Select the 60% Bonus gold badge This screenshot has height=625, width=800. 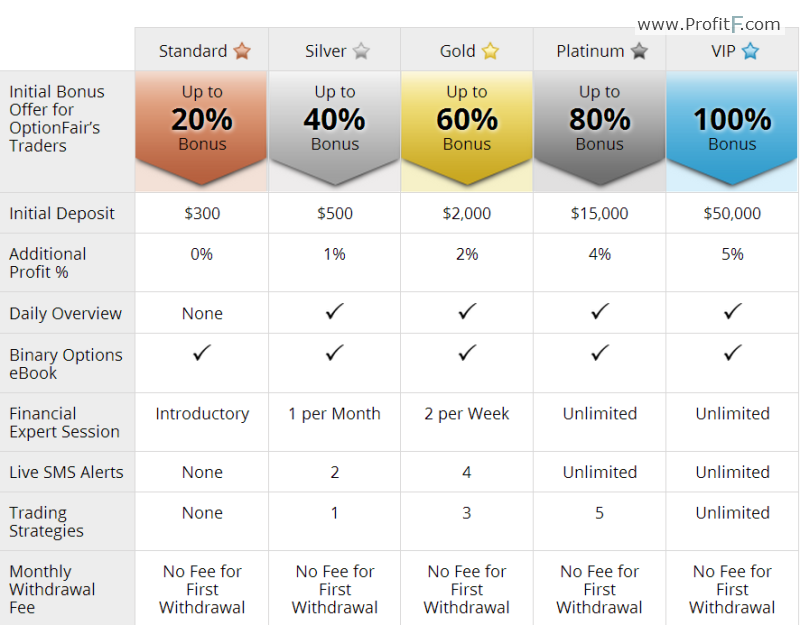click(x=467, y=128)
